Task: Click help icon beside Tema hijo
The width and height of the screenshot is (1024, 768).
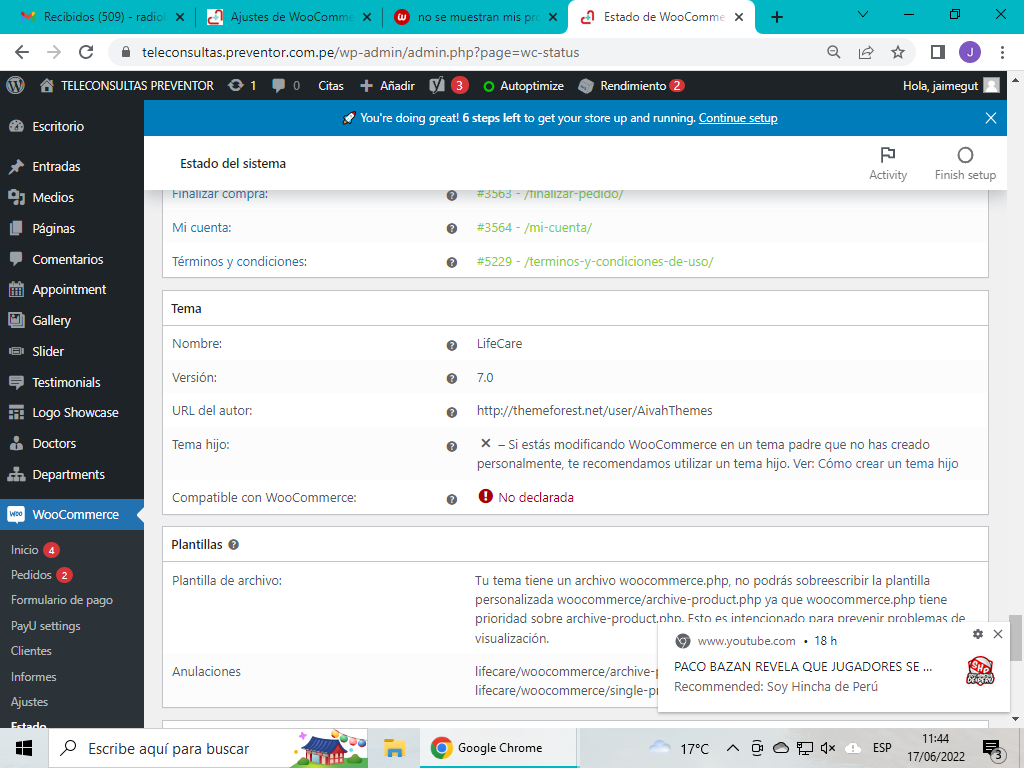Action: 451,446
